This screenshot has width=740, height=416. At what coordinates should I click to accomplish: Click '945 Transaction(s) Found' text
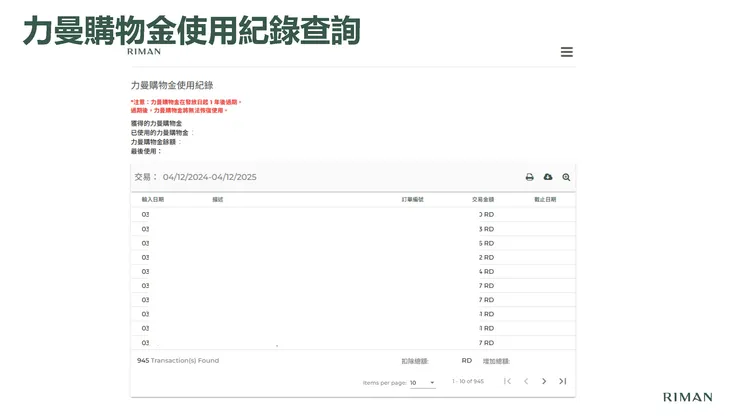click(x=178, y=360)
